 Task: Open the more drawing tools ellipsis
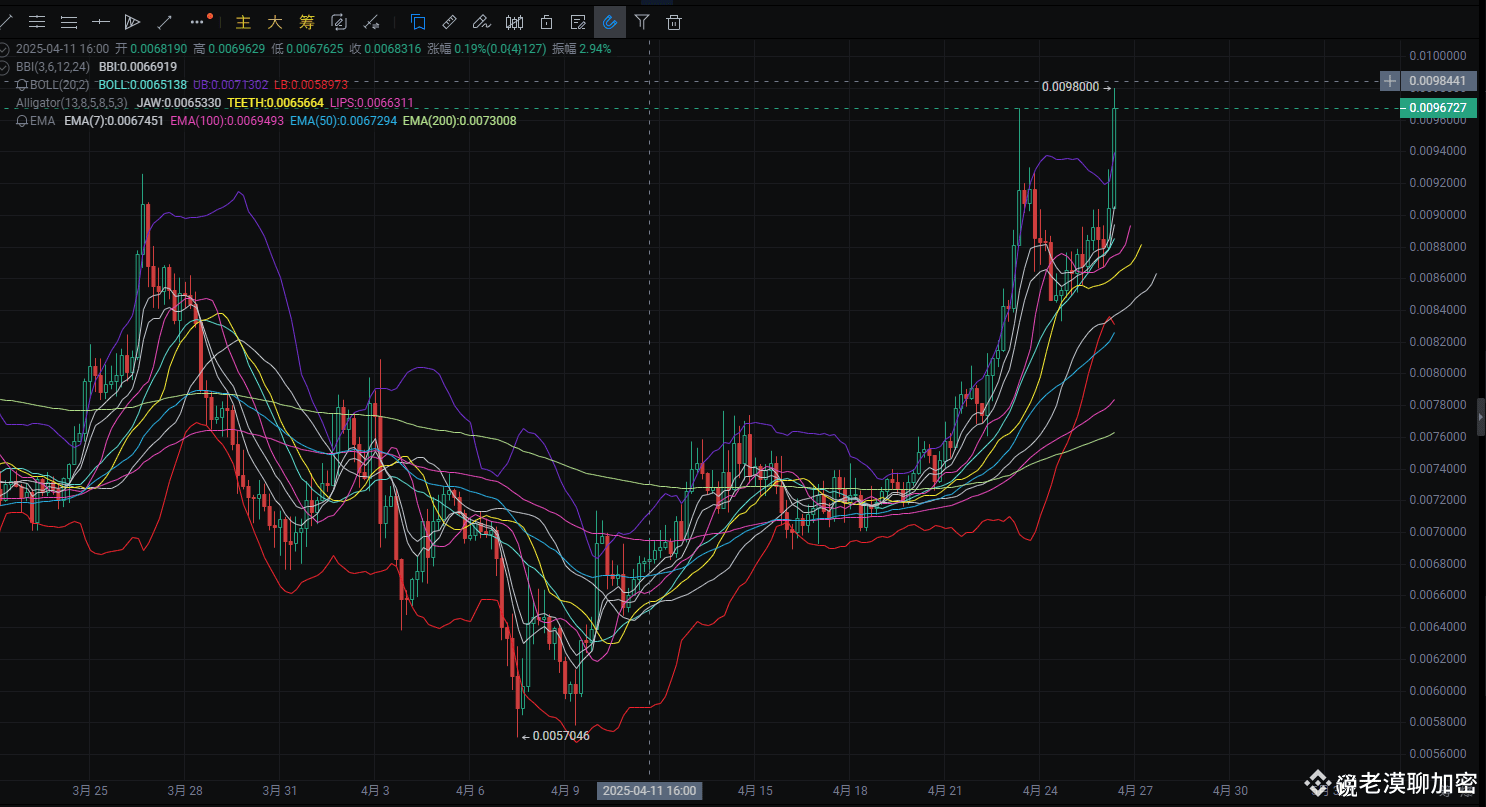pyautogui.click(x=198, y=20)
